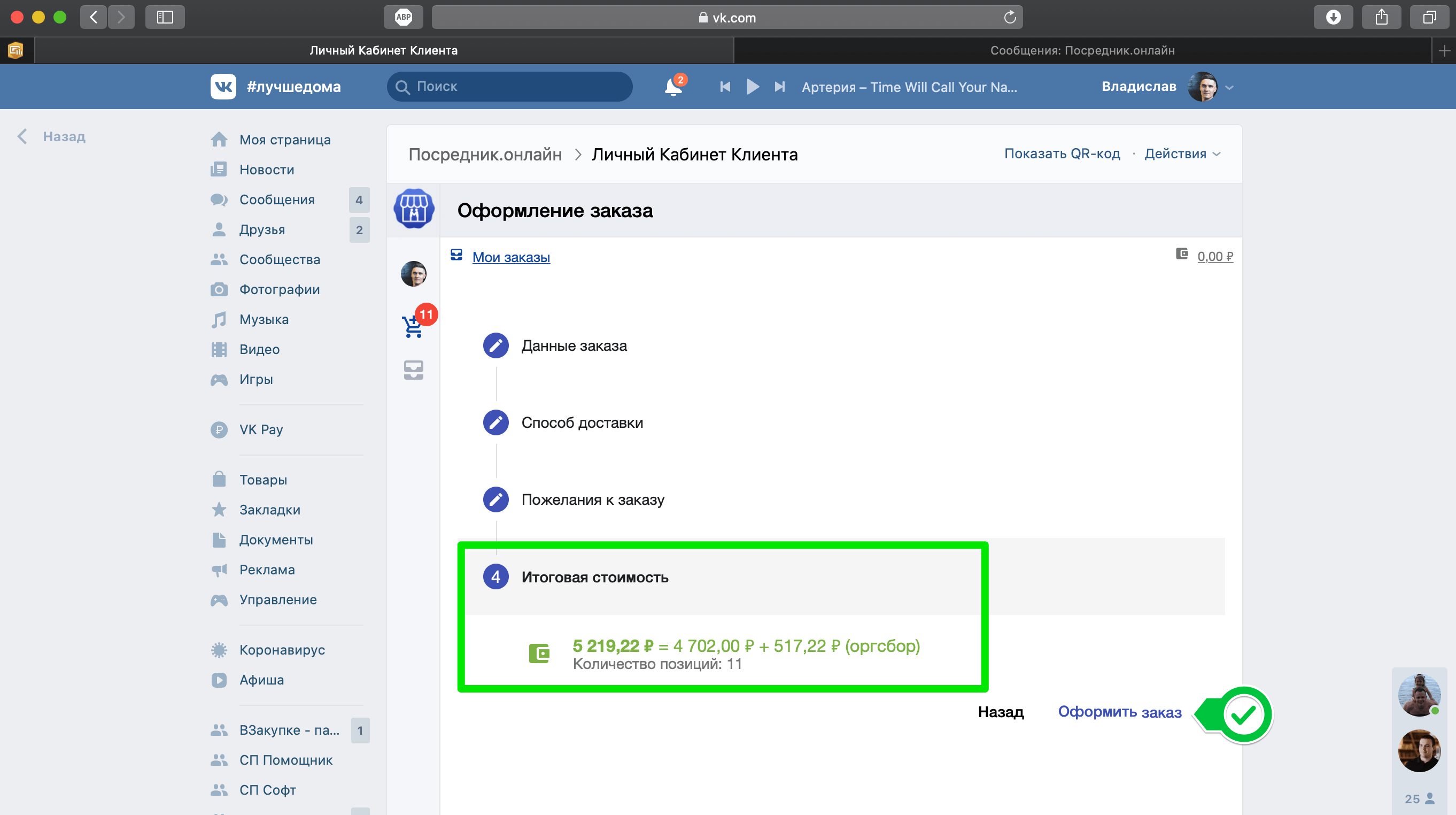Play the current music track

click(x=752, y=87)
